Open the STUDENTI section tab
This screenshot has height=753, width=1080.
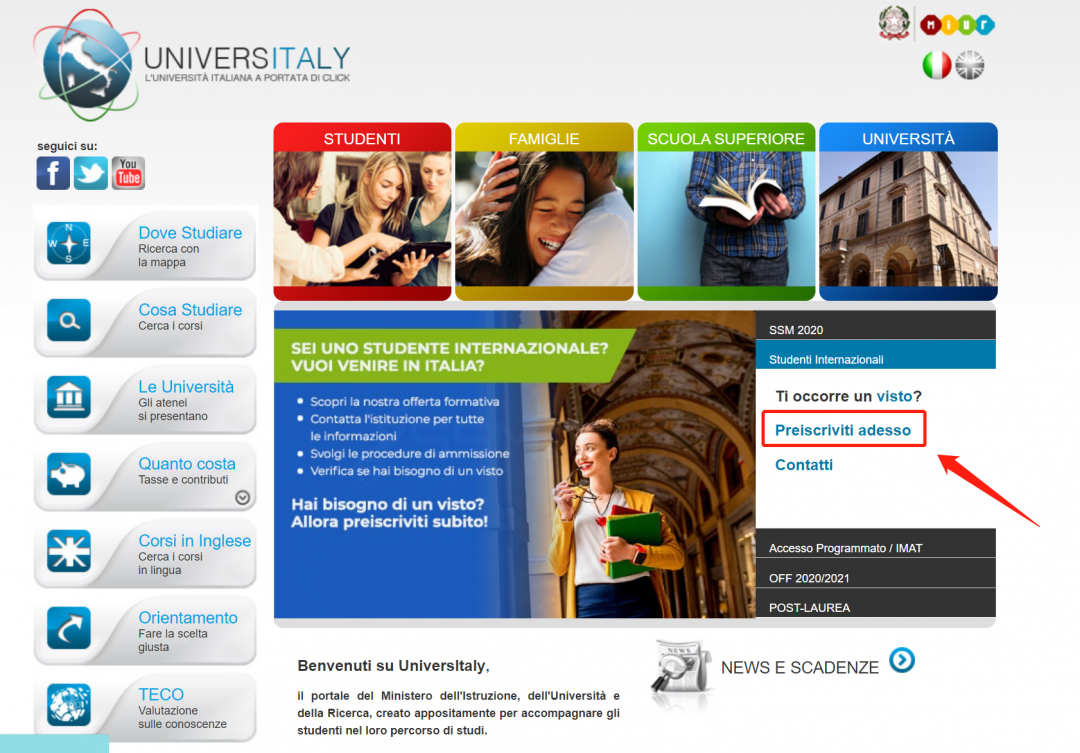pos(362,138)
